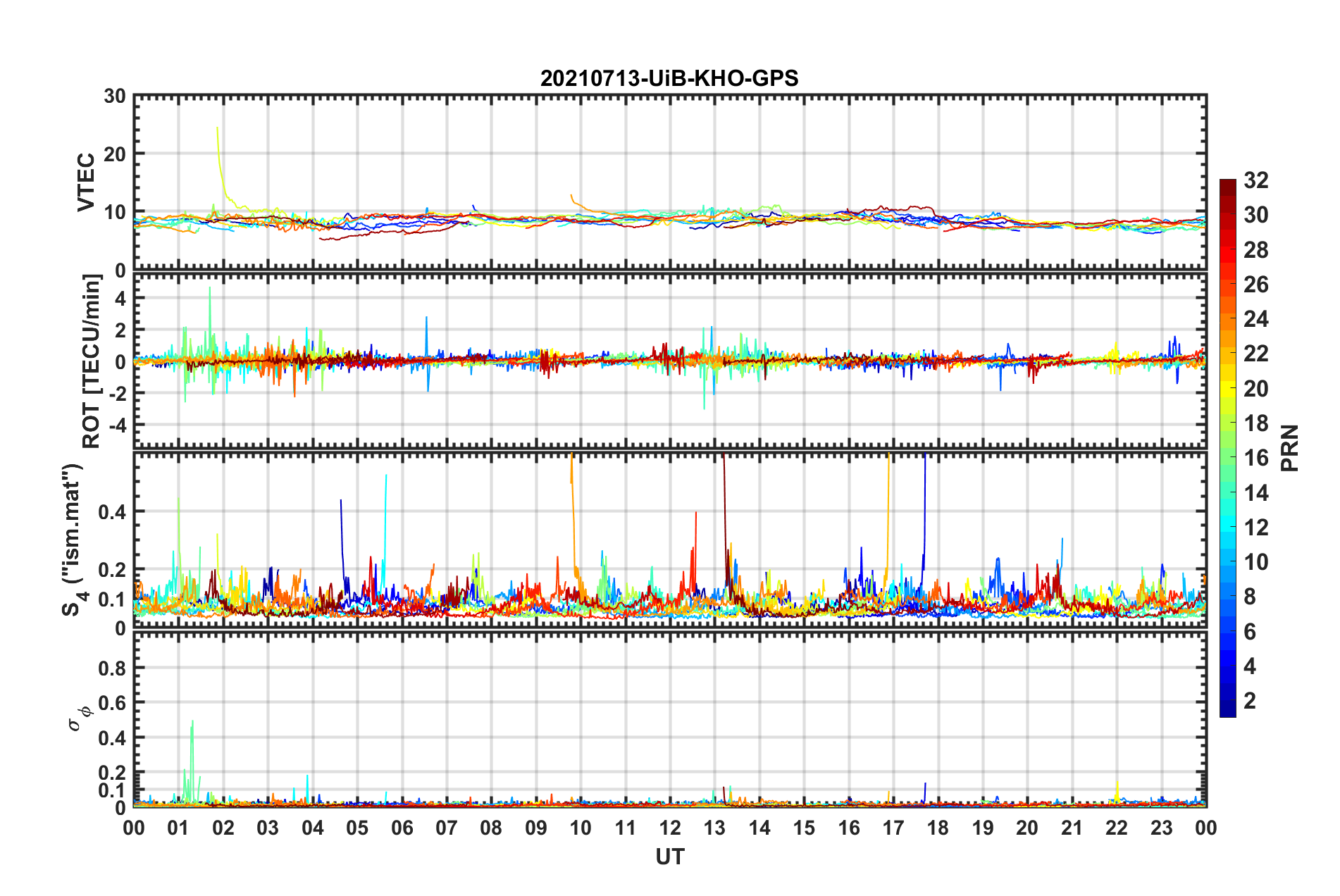Click VTEC axis tick 20

(115, 154)
